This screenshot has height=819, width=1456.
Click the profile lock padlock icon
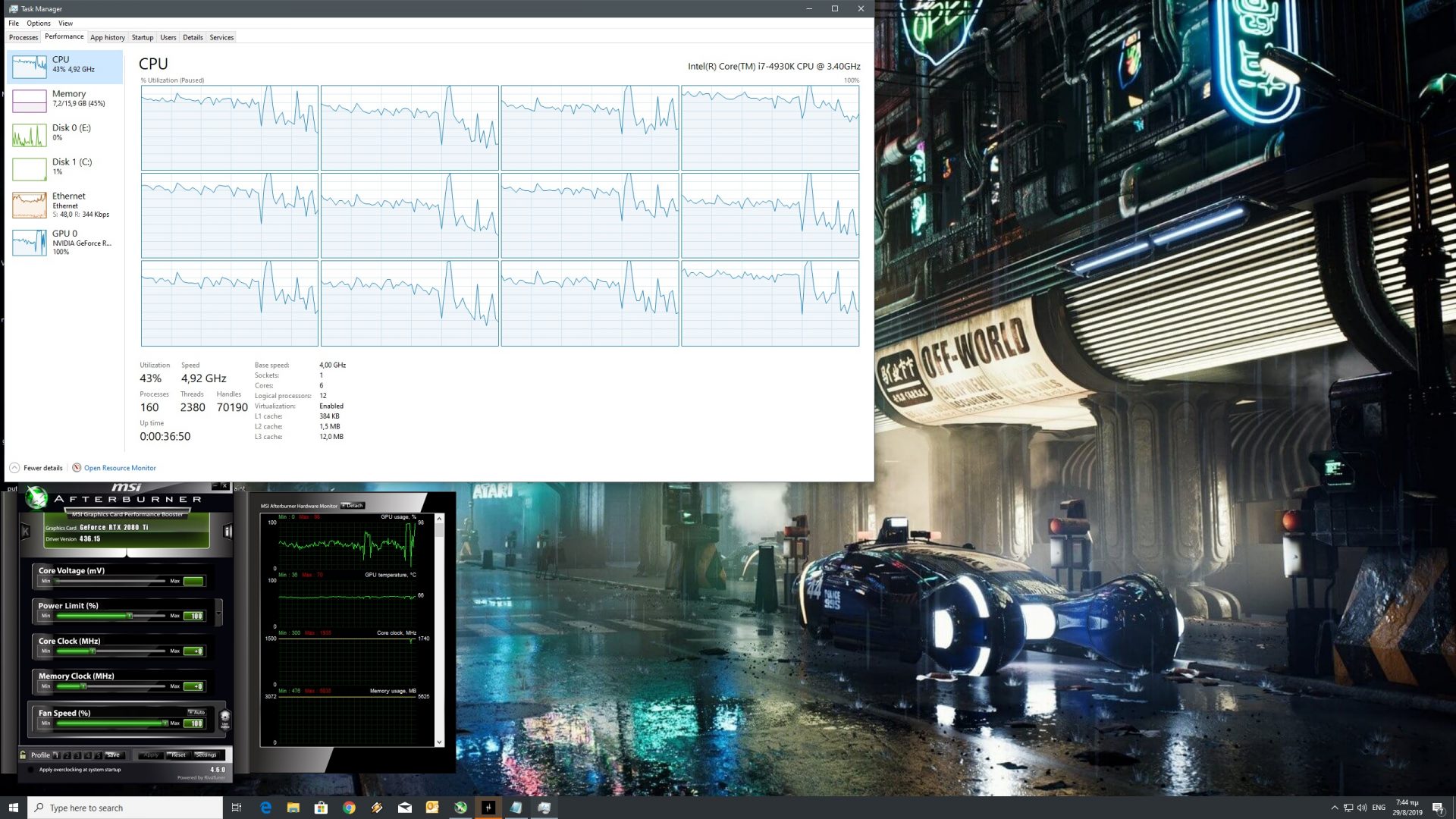tap(23, 755)
